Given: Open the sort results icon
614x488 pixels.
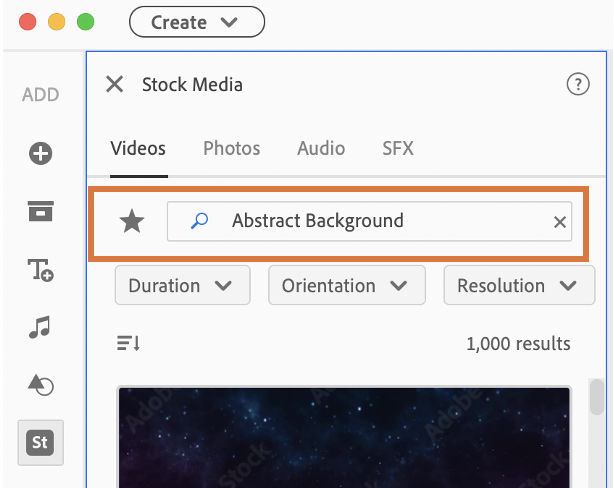Looking at the screenshot, I should click(x=129, y=343).
